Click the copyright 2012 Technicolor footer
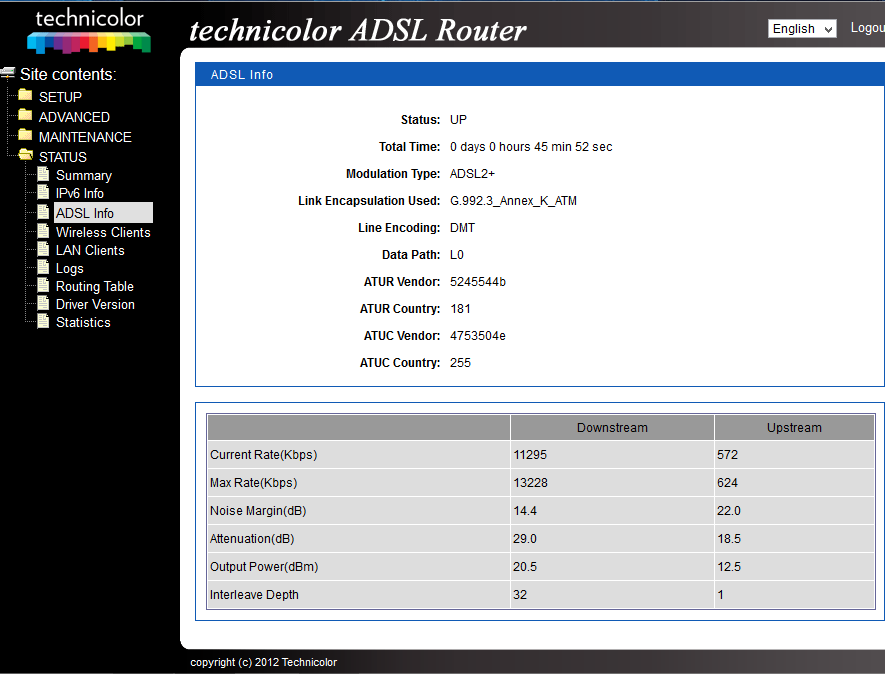This screenshot has width=885, height=674. (263, 662)
